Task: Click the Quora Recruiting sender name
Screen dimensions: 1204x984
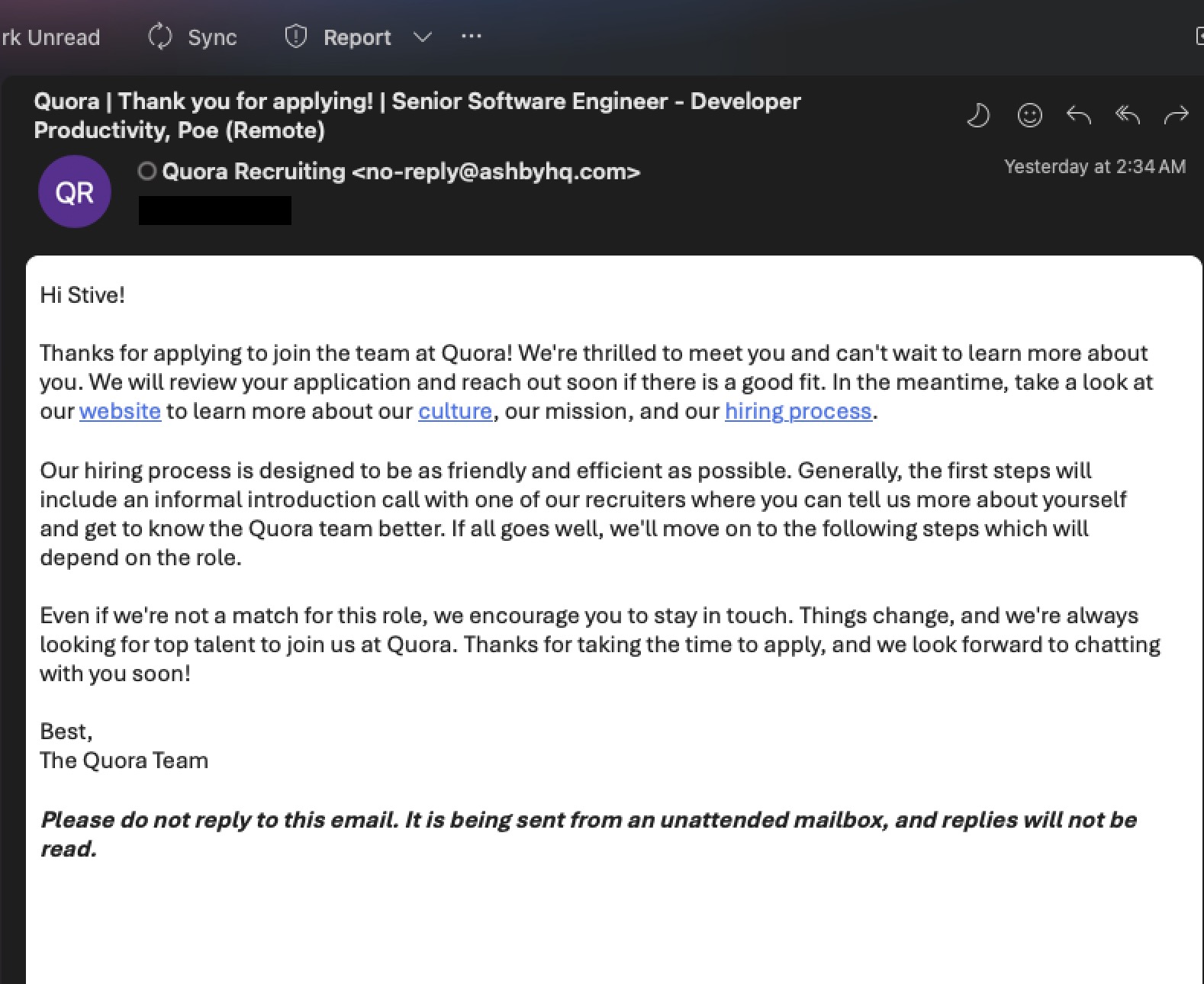Action: (x=253, y=172)
